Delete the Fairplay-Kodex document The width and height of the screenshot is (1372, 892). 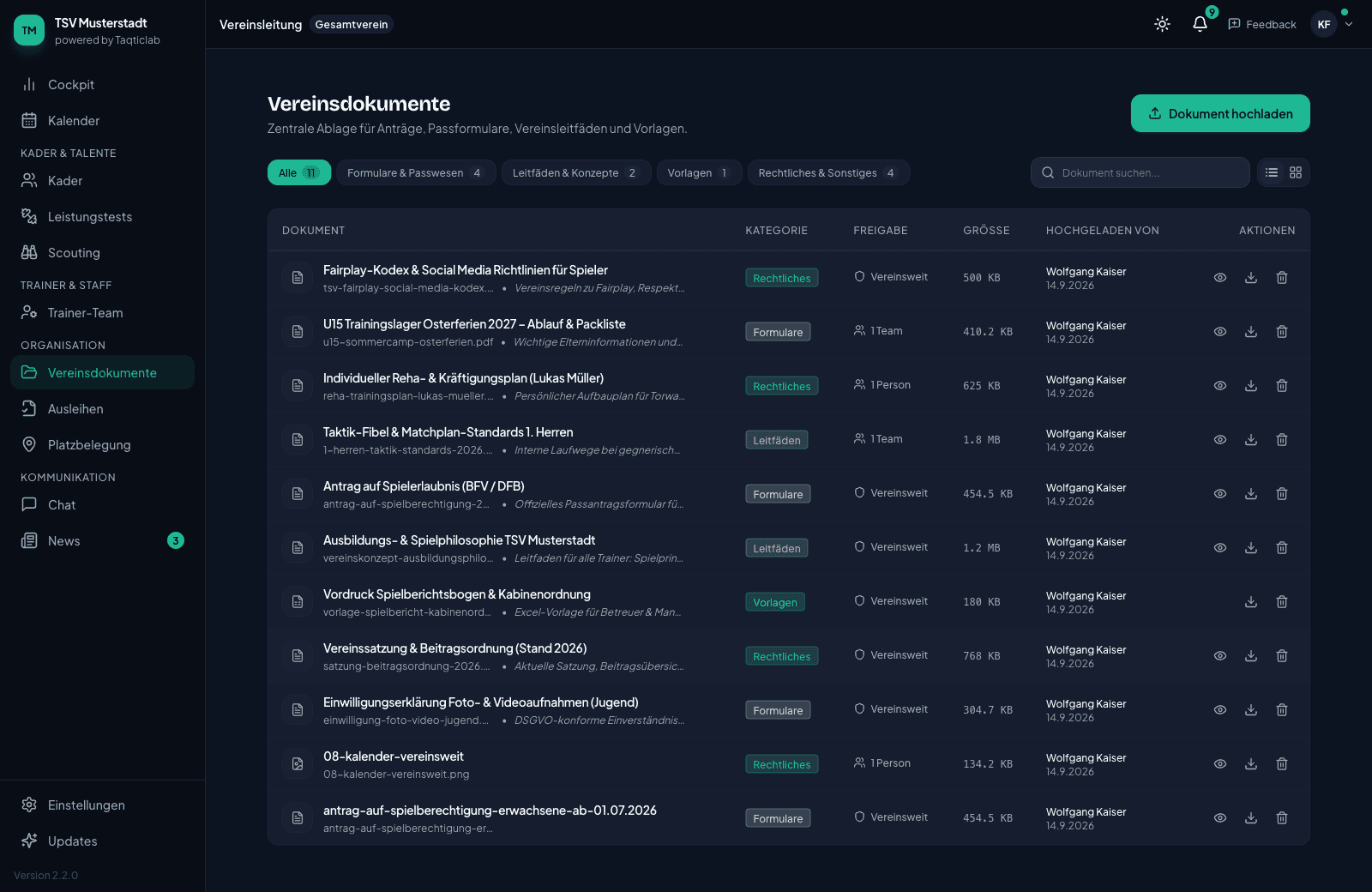[x=1282, y=277]
